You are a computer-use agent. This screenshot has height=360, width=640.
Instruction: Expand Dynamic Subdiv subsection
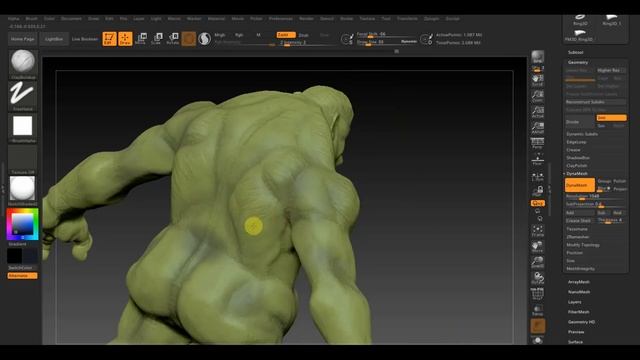(582, 134)
